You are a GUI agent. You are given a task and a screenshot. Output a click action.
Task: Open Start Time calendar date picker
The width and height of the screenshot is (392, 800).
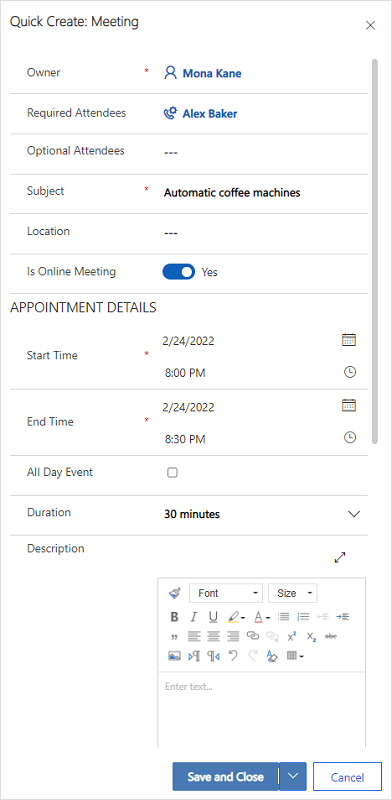349,340
